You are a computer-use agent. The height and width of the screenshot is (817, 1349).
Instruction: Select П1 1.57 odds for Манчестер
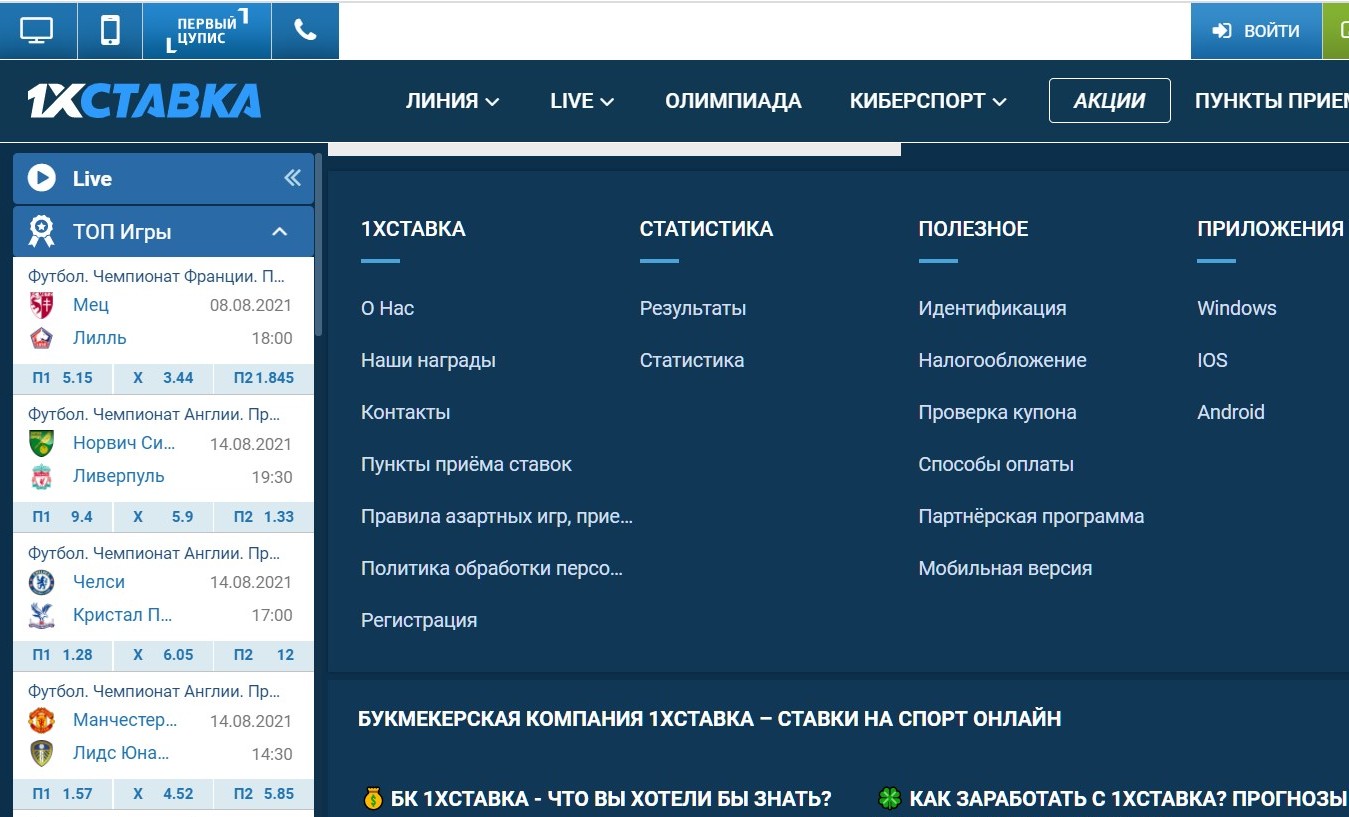tap(62, 794)
